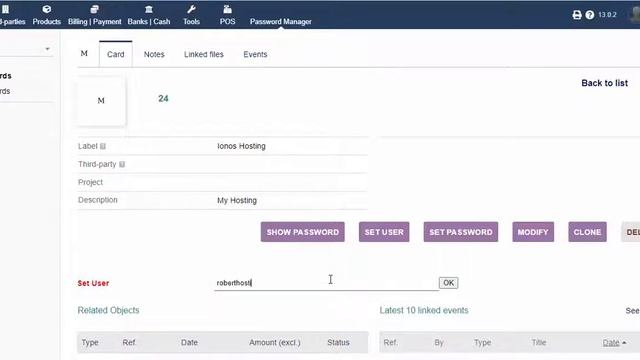The image size is (640, 360).
Task: Switch to the Linked files tab
Action: click(204, 54)
